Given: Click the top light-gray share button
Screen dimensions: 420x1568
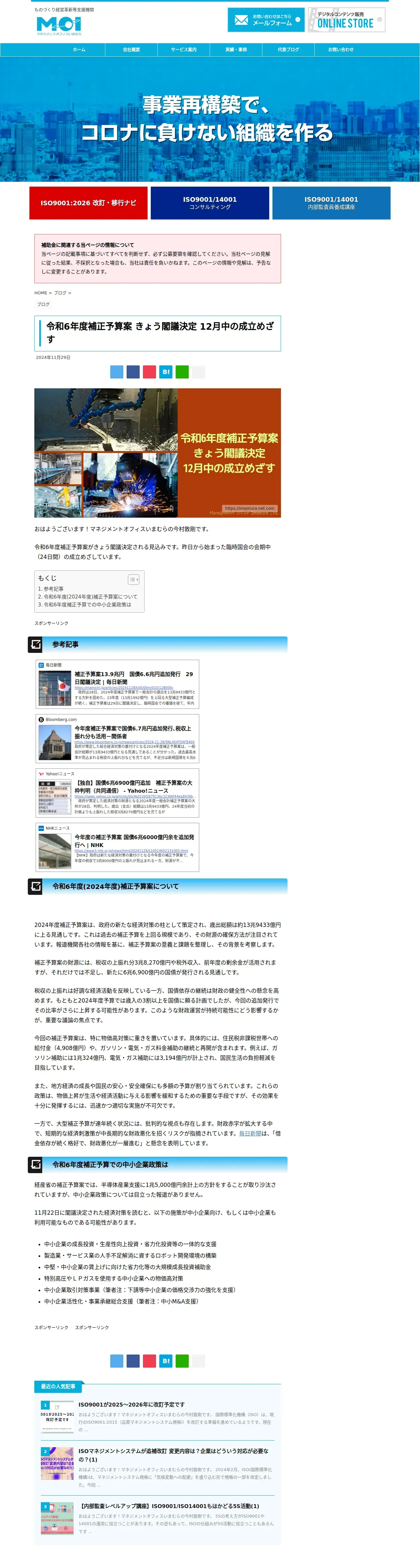Looking at the screenshot, I should click(199, 372).
